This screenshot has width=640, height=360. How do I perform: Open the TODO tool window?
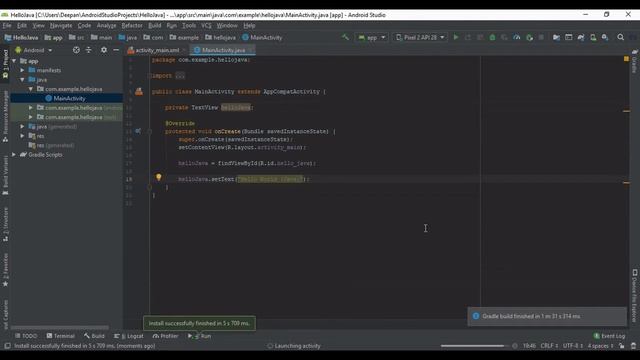click(x=26, y=336)
